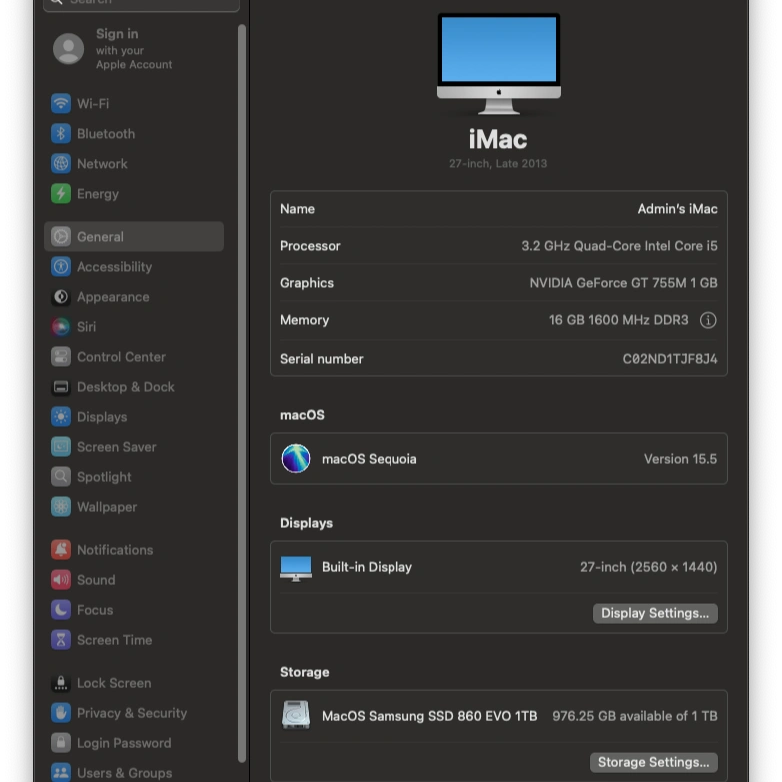Open the Login Password lock icon

click(x=61, y=743)
